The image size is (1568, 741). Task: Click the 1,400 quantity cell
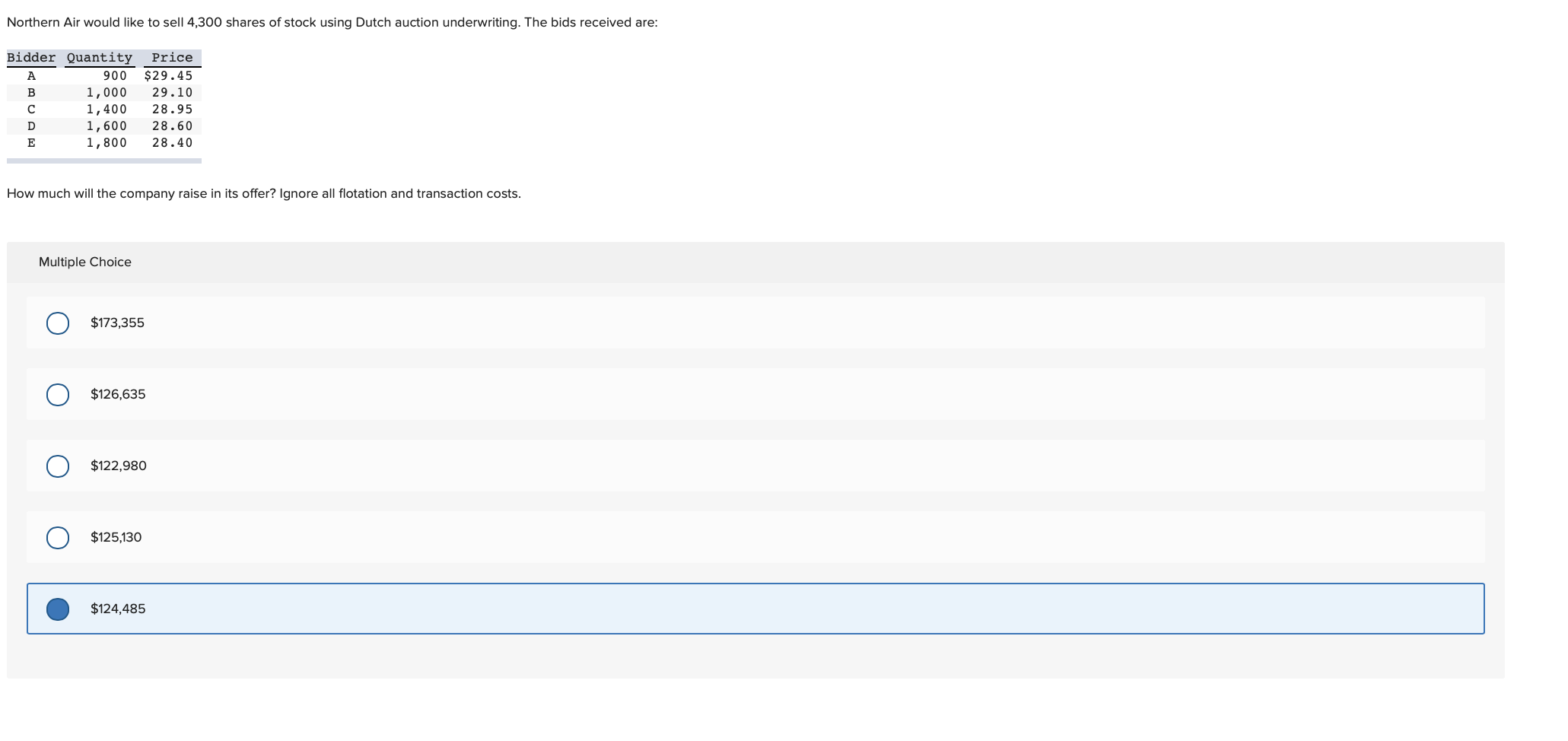(x=107, y=110)
